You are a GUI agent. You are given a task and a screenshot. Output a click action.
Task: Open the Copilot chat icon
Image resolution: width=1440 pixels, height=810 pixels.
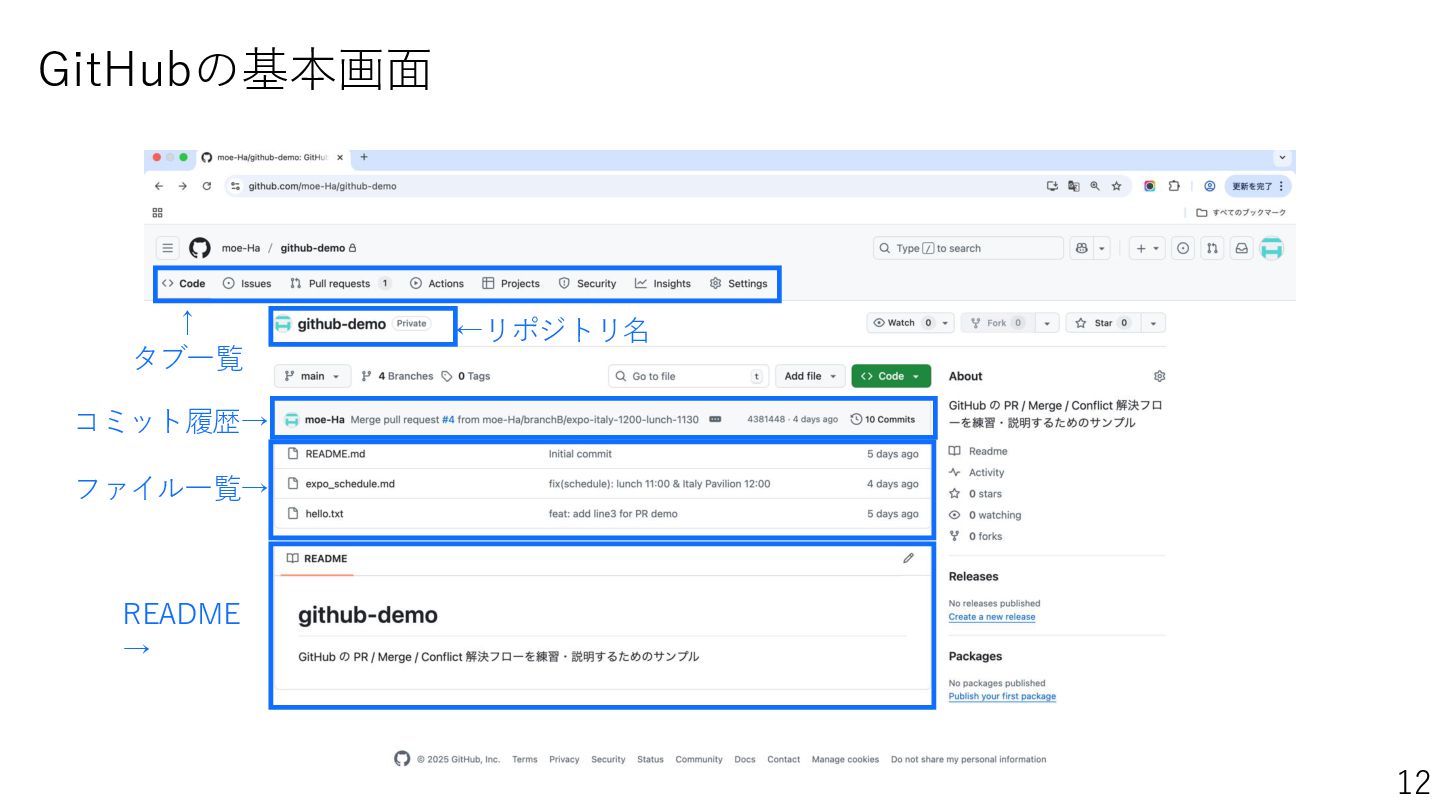(x=1081, y=248)
